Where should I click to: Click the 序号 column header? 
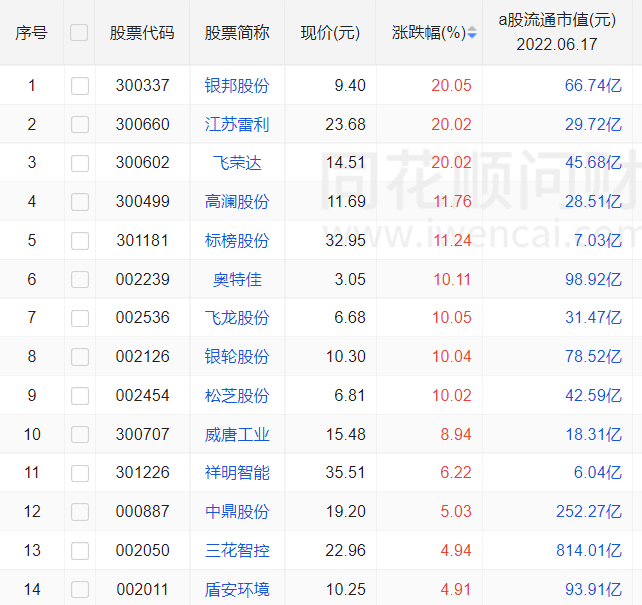[x=32, y=33]
